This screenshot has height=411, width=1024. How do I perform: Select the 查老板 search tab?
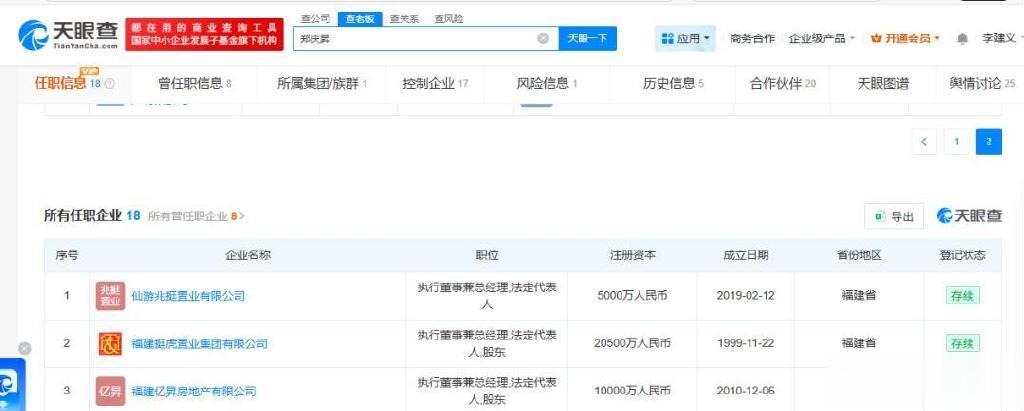pos(360,19)
